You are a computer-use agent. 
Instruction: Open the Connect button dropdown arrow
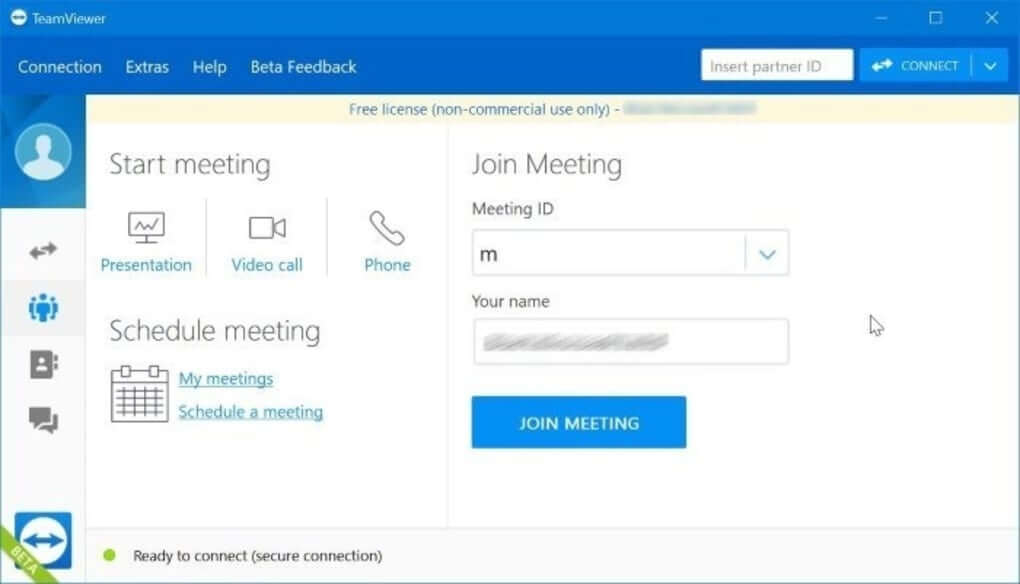click(x=990, y=66)
